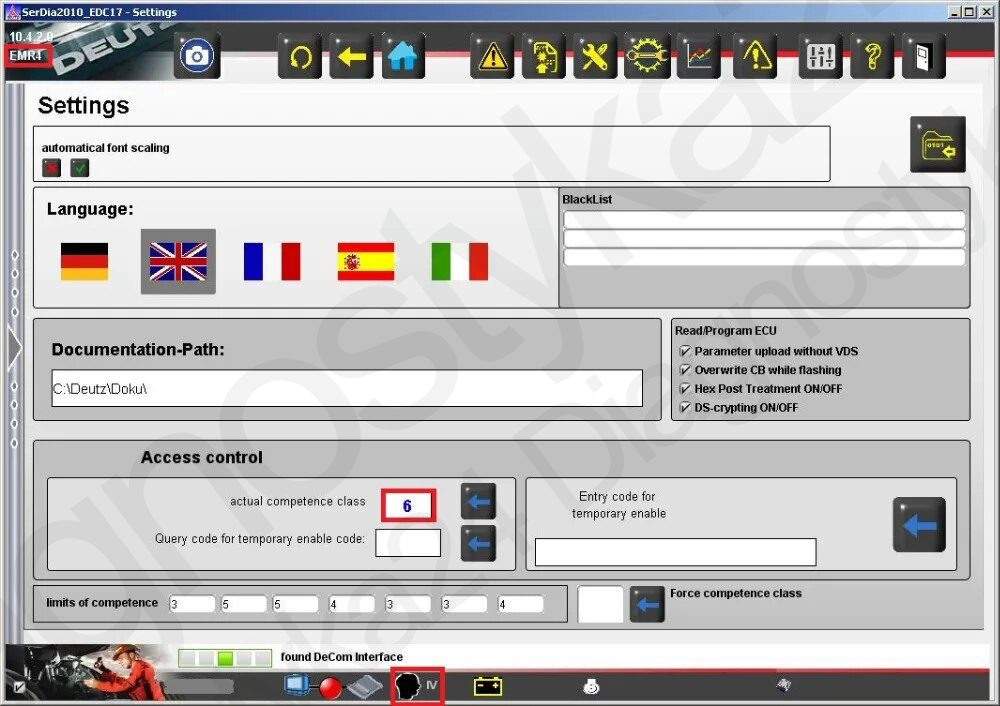This screenshot has width=1000, height=706.
Task: Uncheck Overwrite CB while flashing
Action: tap(685, 370)
